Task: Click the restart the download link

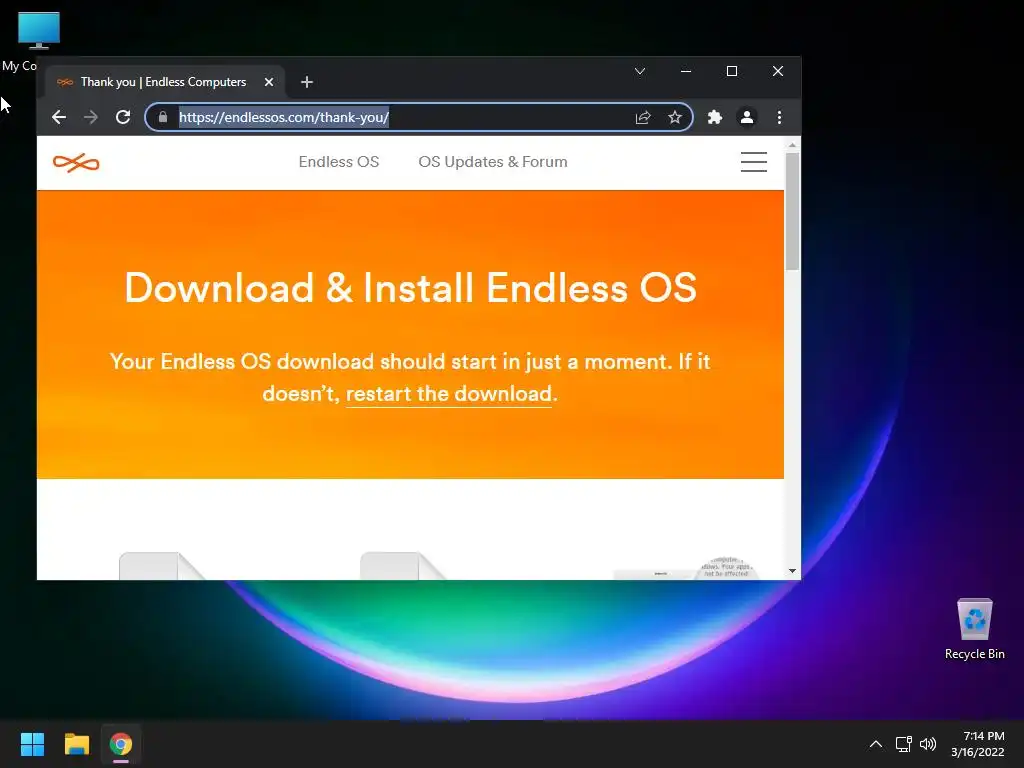Action: 449,394
